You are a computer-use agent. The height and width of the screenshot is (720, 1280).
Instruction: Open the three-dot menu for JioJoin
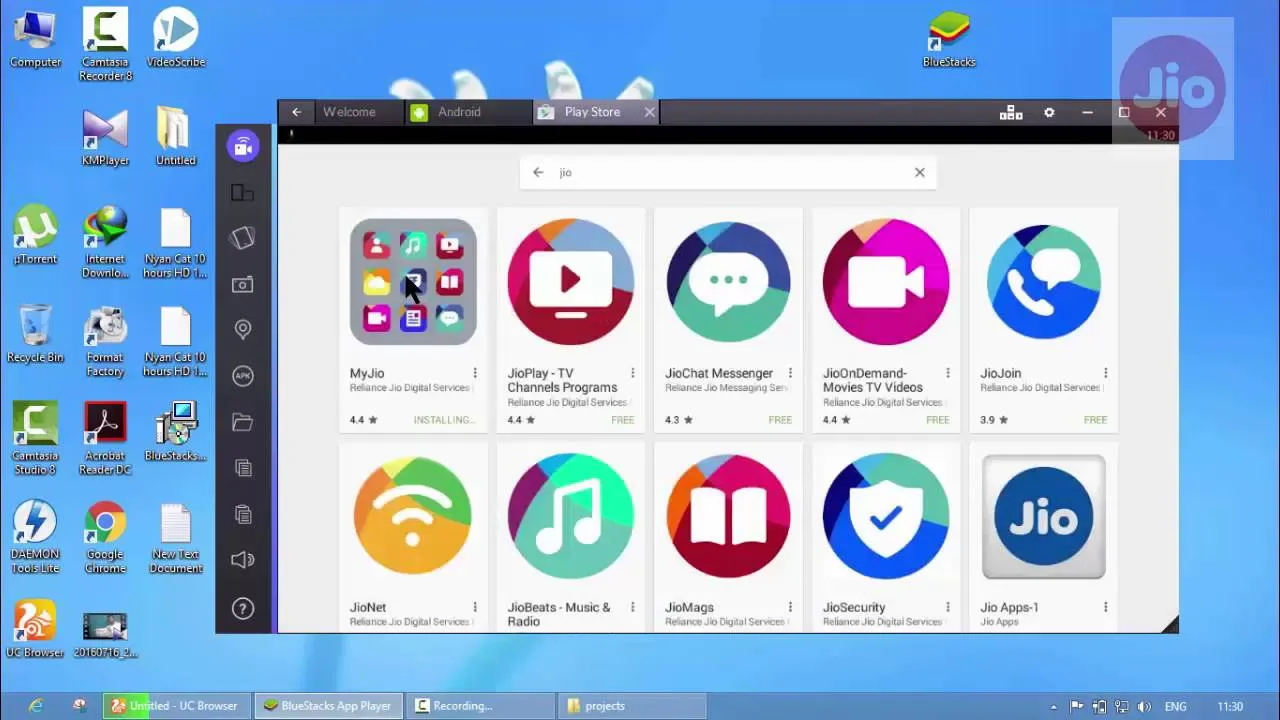(x=1105, y=373)
